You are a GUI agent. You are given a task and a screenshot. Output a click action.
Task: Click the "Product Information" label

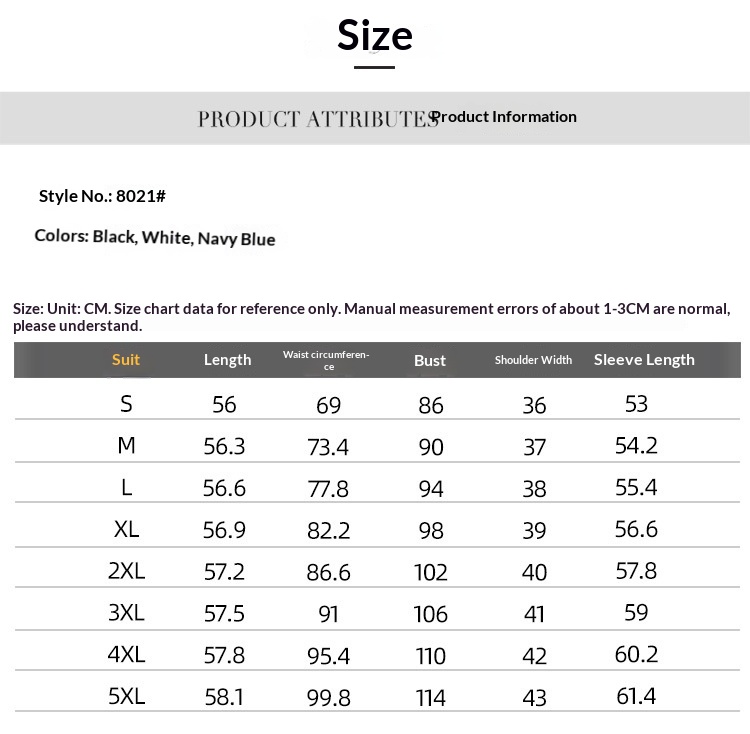[504, 117]
